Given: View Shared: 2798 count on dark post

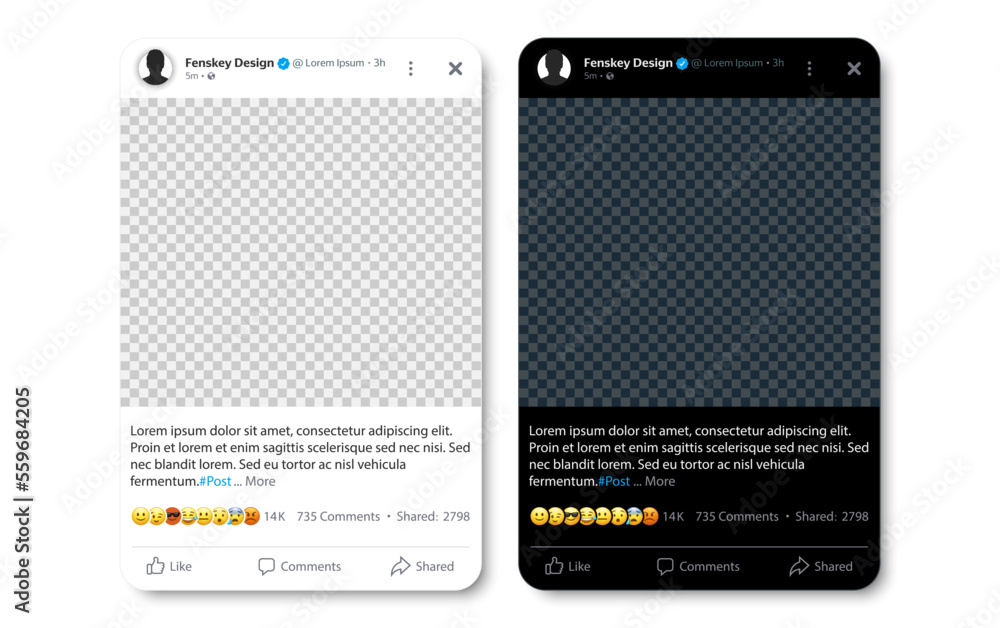Looking at the screenshot, I should point(832,516).
